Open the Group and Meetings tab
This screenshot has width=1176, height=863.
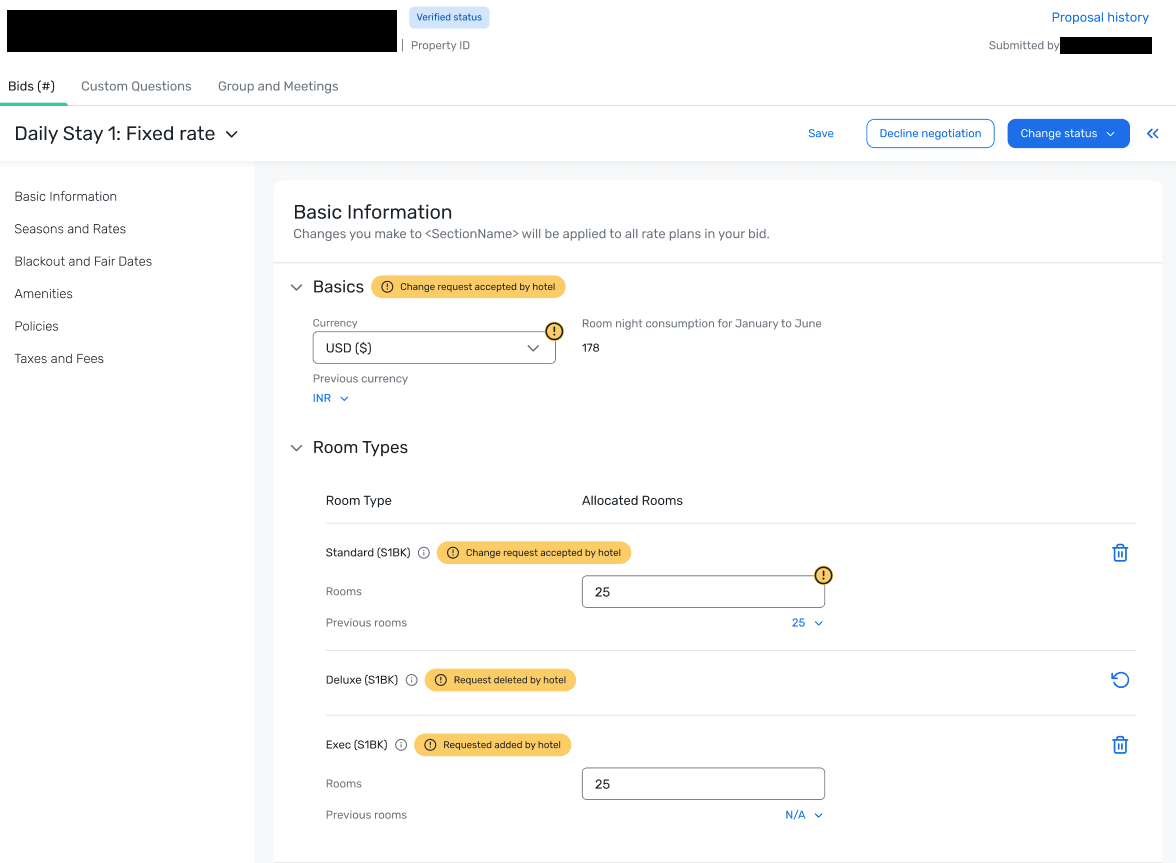click(x=278, y=86)
